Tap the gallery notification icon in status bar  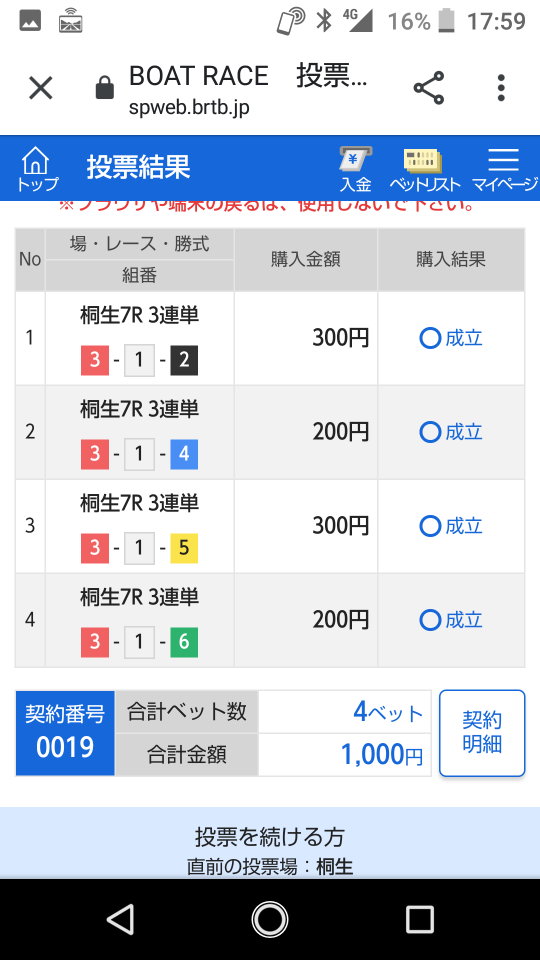[30, 22]
